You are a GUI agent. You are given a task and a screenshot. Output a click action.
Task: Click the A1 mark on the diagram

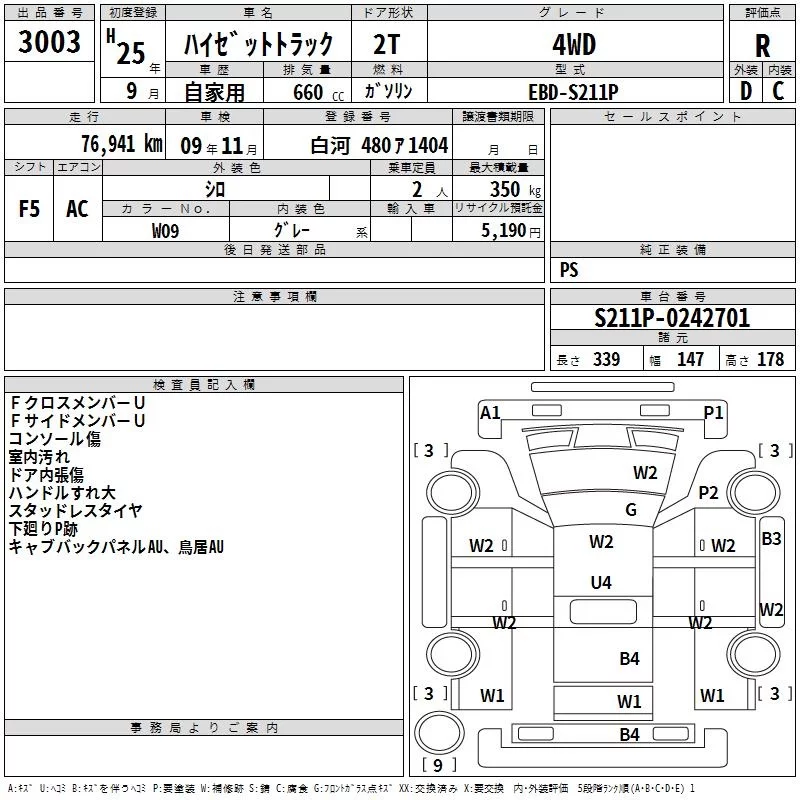click(x=490, y=413)
